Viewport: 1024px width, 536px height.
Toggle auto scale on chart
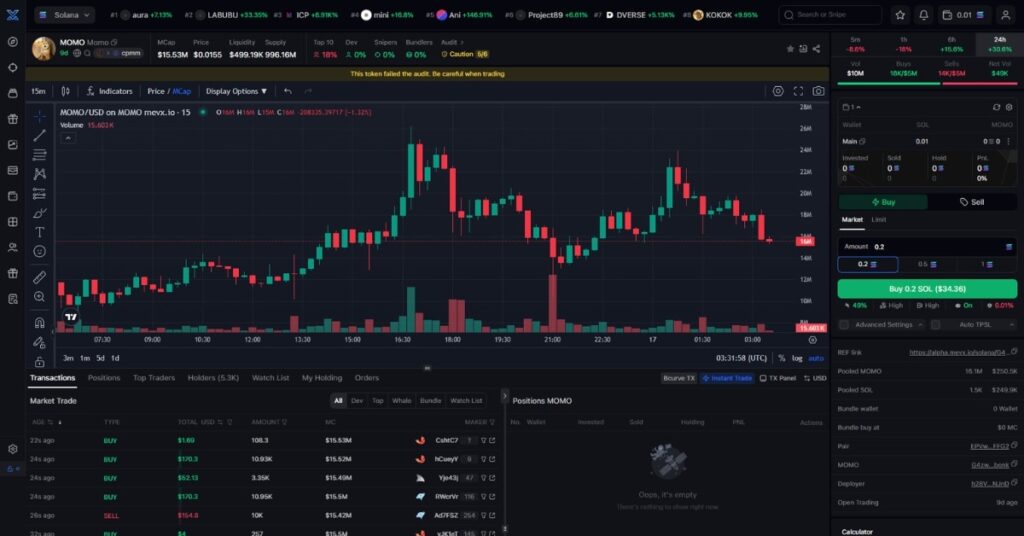pyautogui.click(x=816, y=358)
